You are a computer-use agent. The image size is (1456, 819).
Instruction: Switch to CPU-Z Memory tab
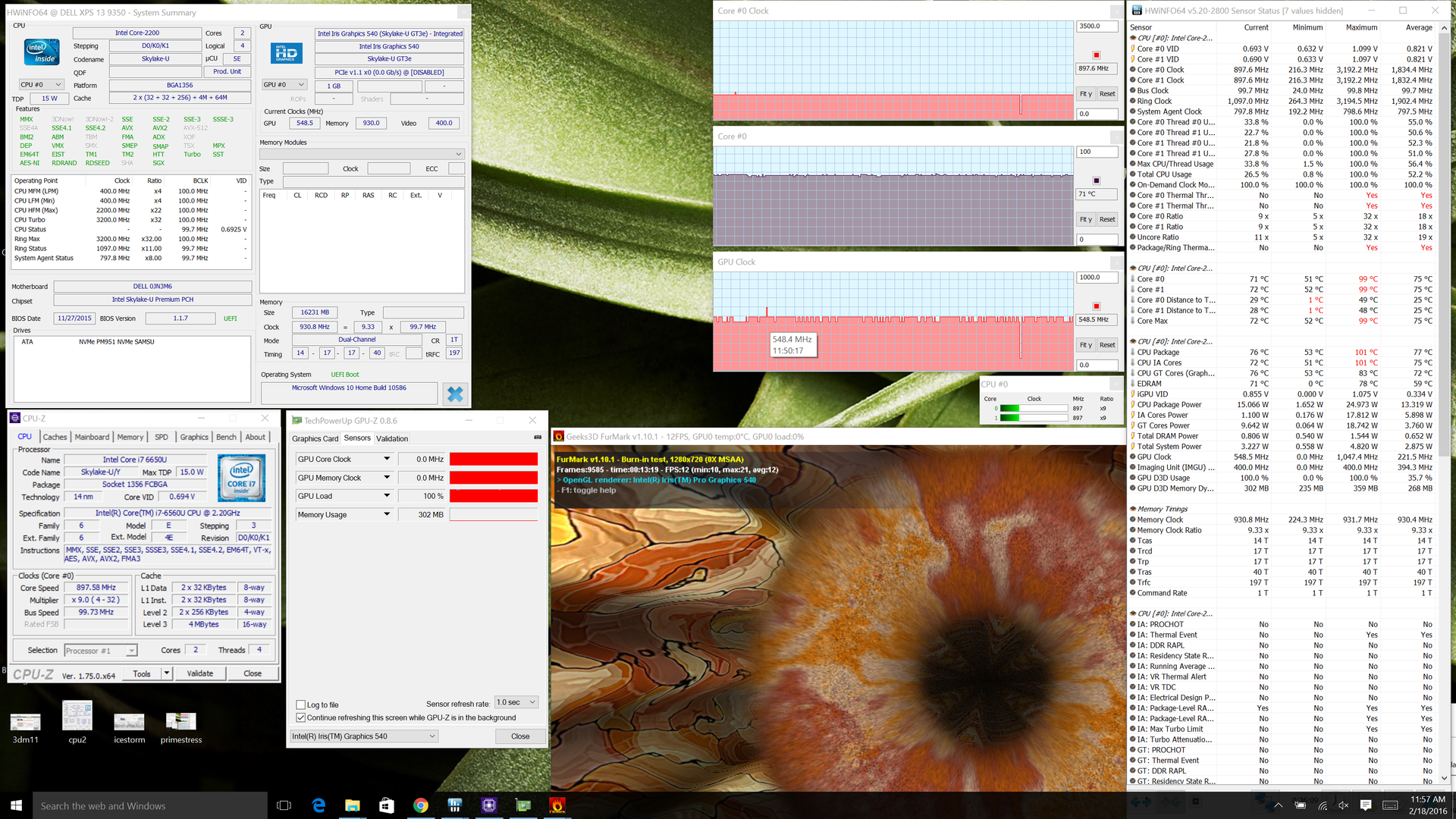pos(130,437)
